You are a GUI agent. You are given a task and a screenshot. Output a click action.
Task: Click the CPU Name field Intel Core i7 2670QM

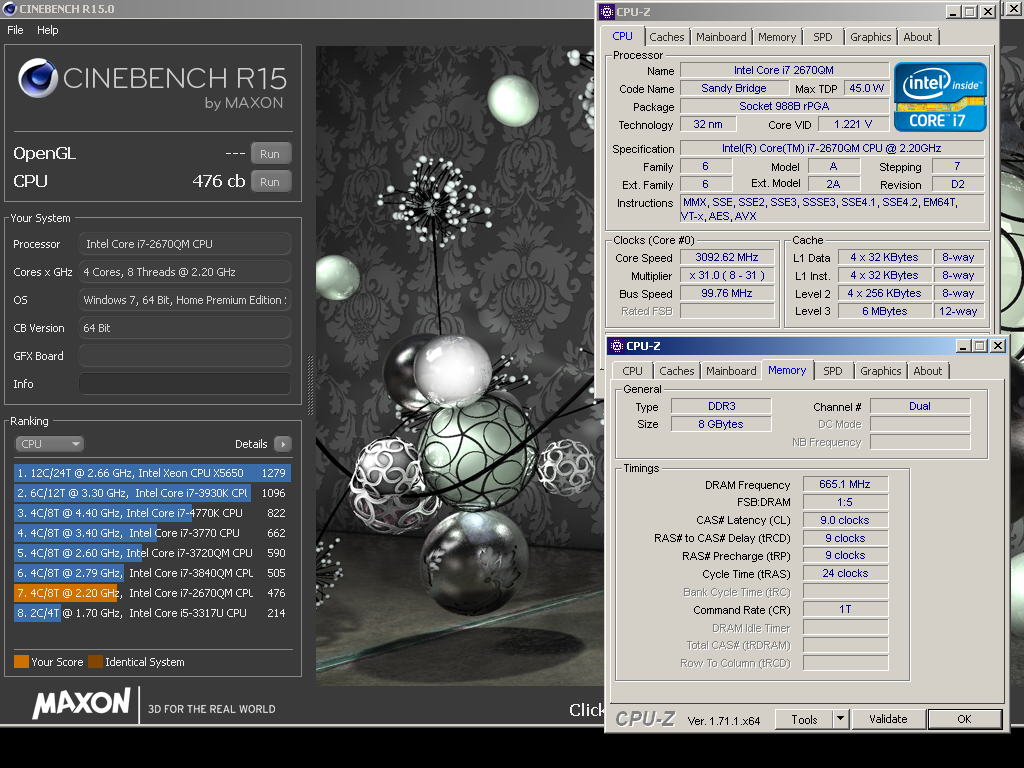coord(784,70)
